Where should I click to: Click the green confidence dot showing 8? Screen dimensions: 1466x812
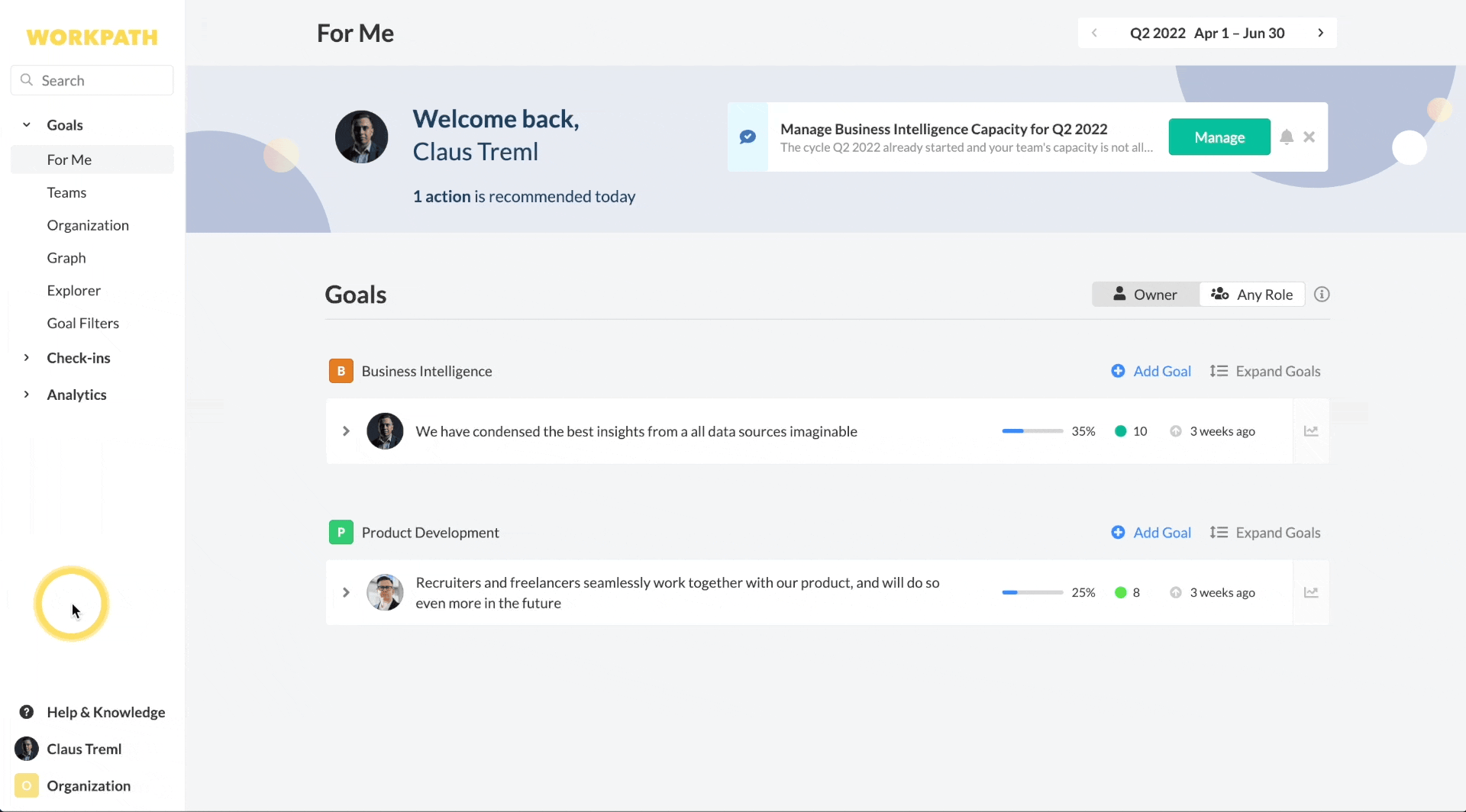pos(1121,592)
